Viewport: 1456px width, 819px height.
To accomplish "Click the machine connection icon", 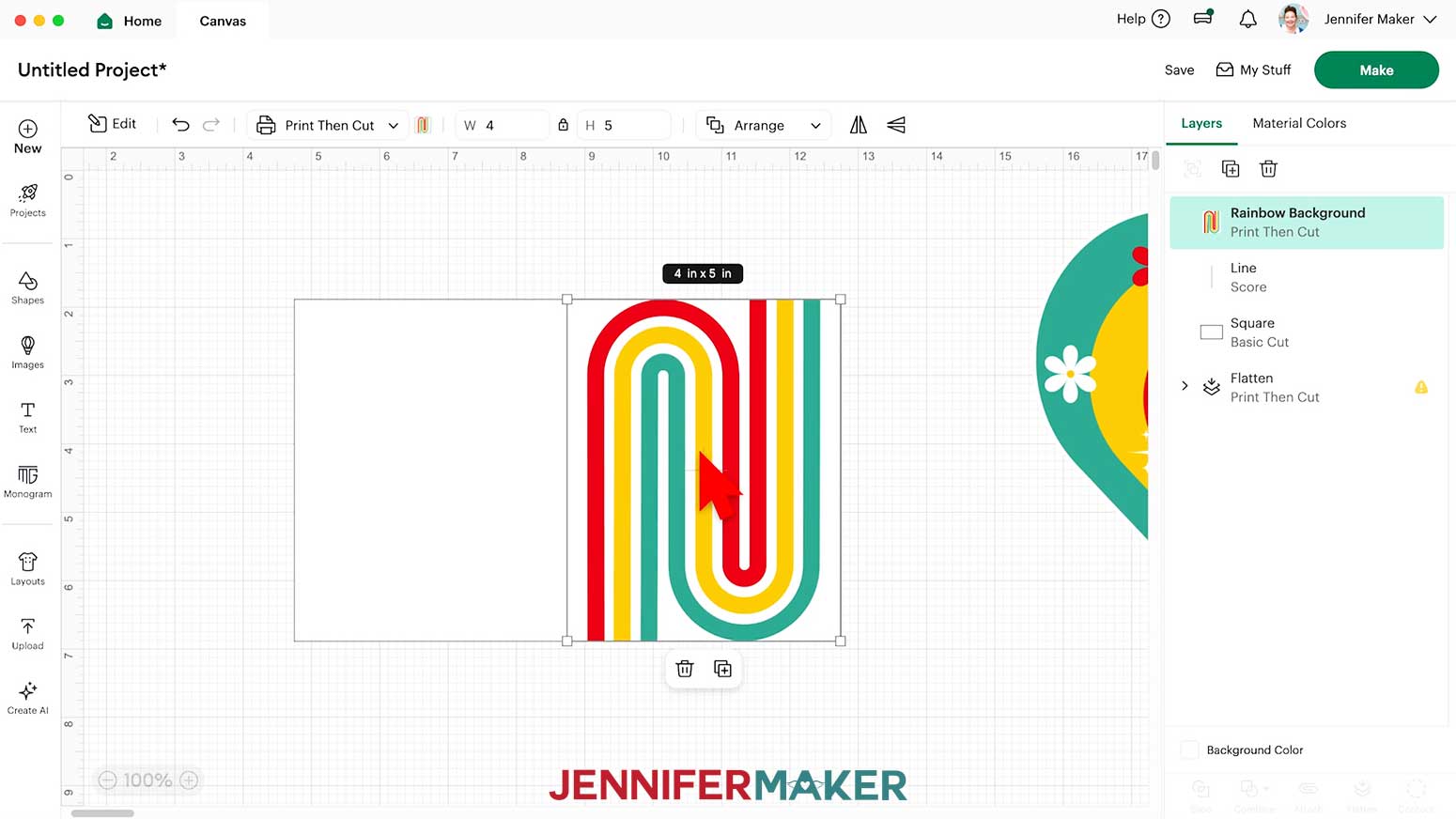I will coord(1203,18).
